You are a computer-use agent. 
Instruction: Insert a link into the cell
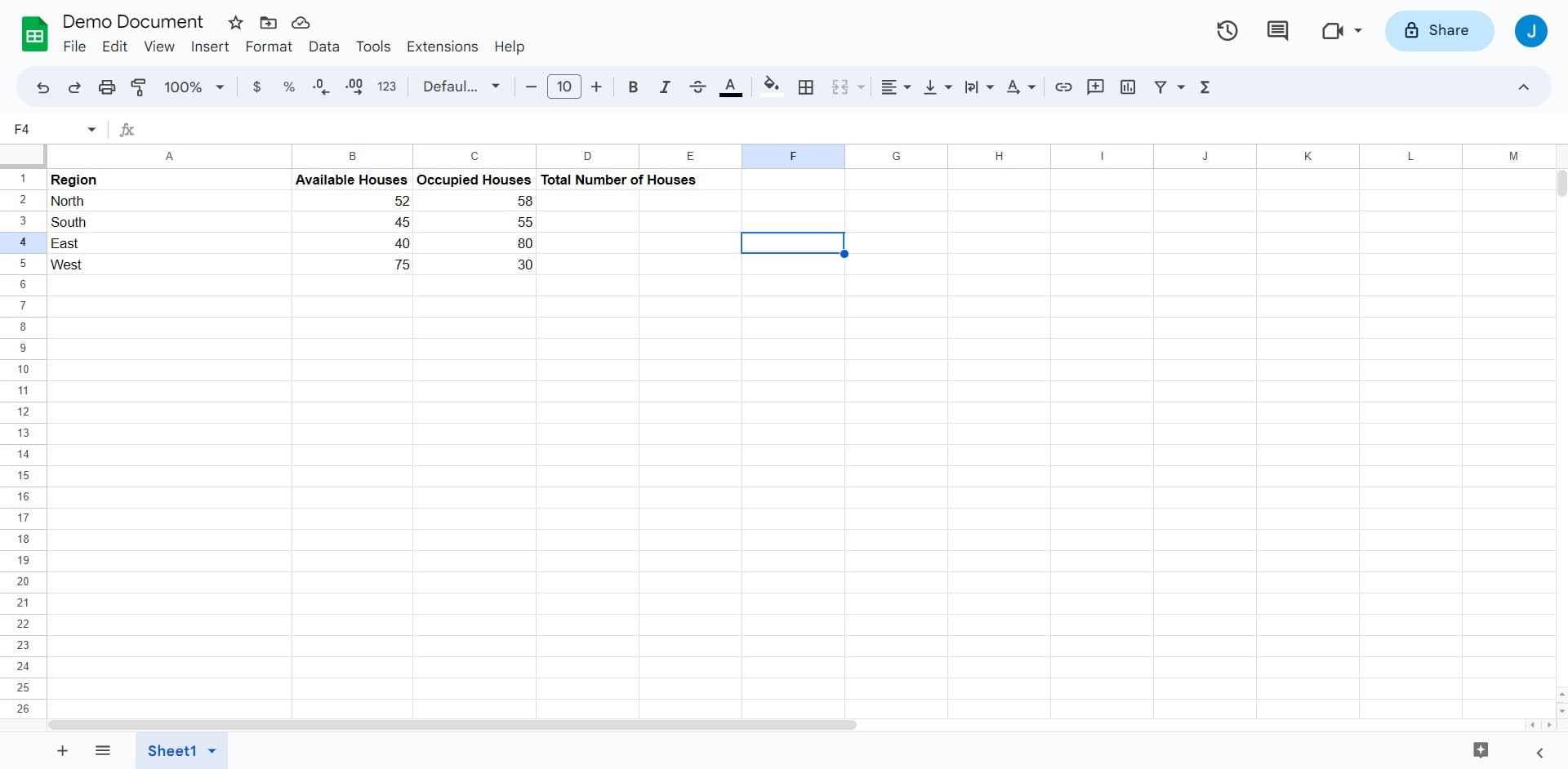tap(1062, 87)
